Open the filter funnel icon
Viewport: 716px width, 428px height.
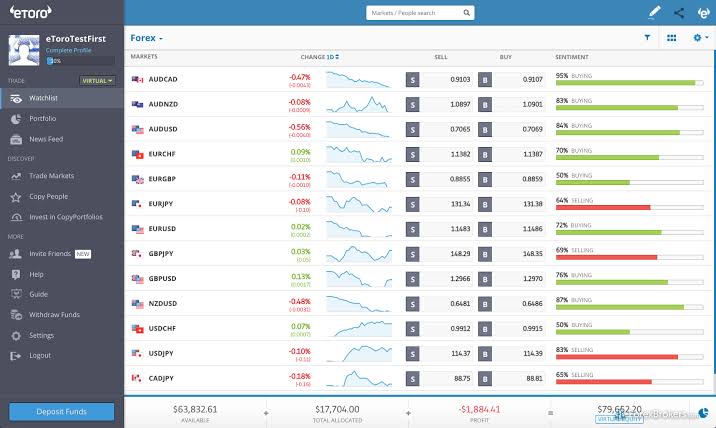click(647, 38)
